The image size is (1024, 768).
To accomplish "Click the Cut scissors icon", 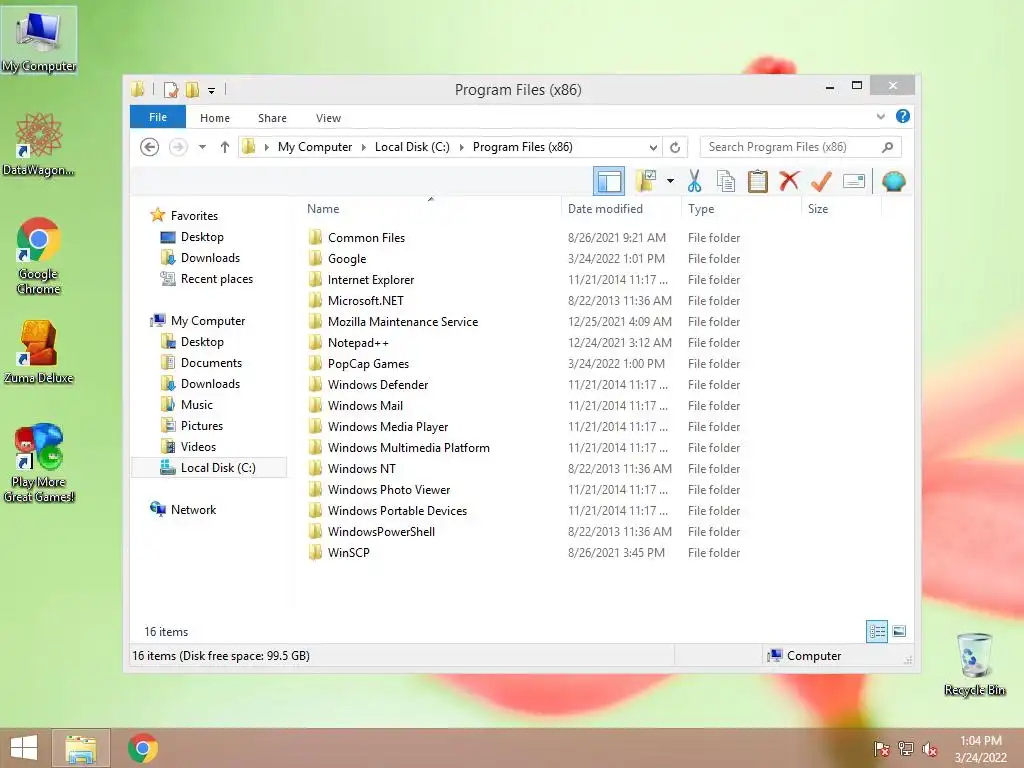I will [x=694, y=181].
